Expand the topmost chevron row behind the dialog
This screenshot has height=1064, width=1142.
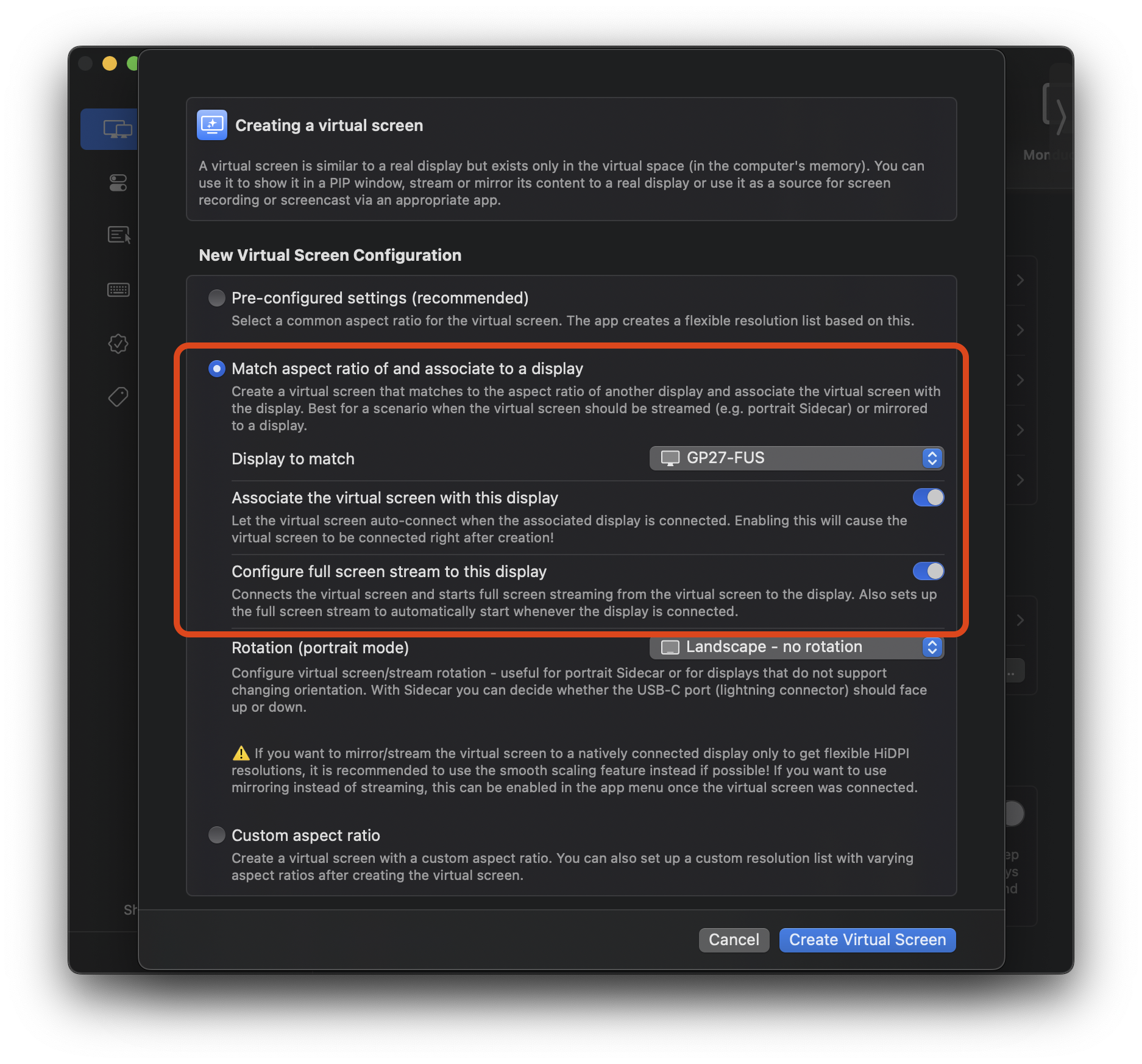(1020, 280)
